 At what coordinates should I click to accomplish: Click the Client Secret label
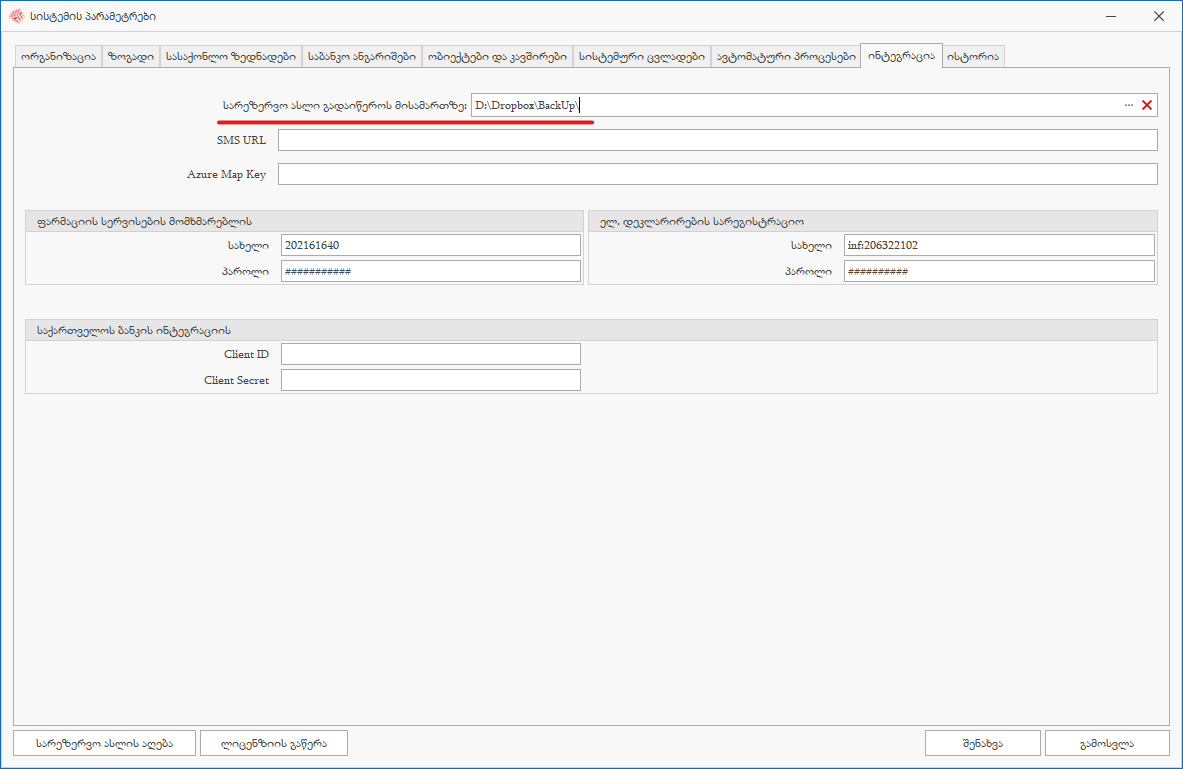pyautogui.click(x=236, y=380)
